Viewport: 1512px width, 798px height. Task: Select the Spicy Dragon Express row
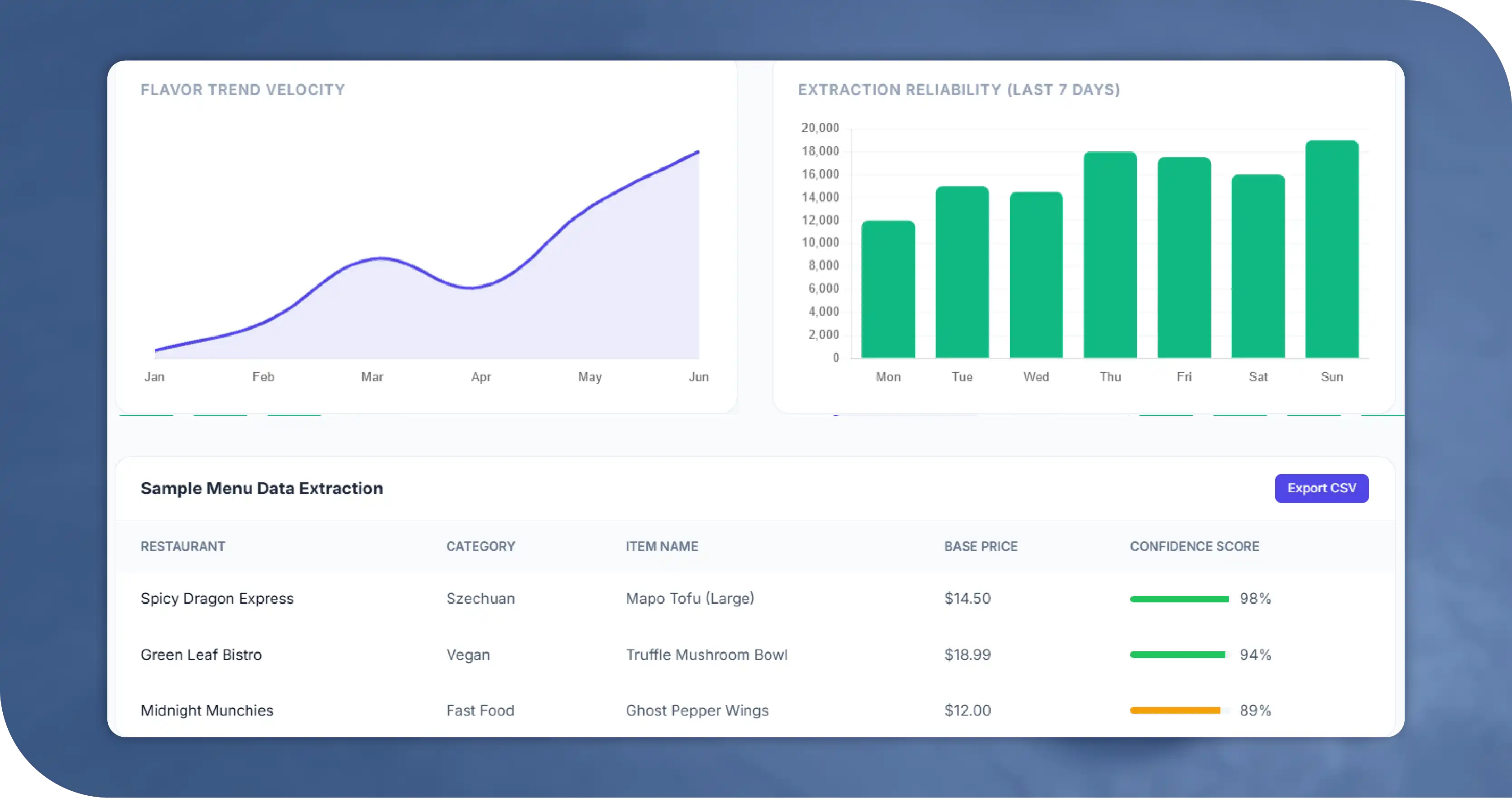tap(216, 598)
